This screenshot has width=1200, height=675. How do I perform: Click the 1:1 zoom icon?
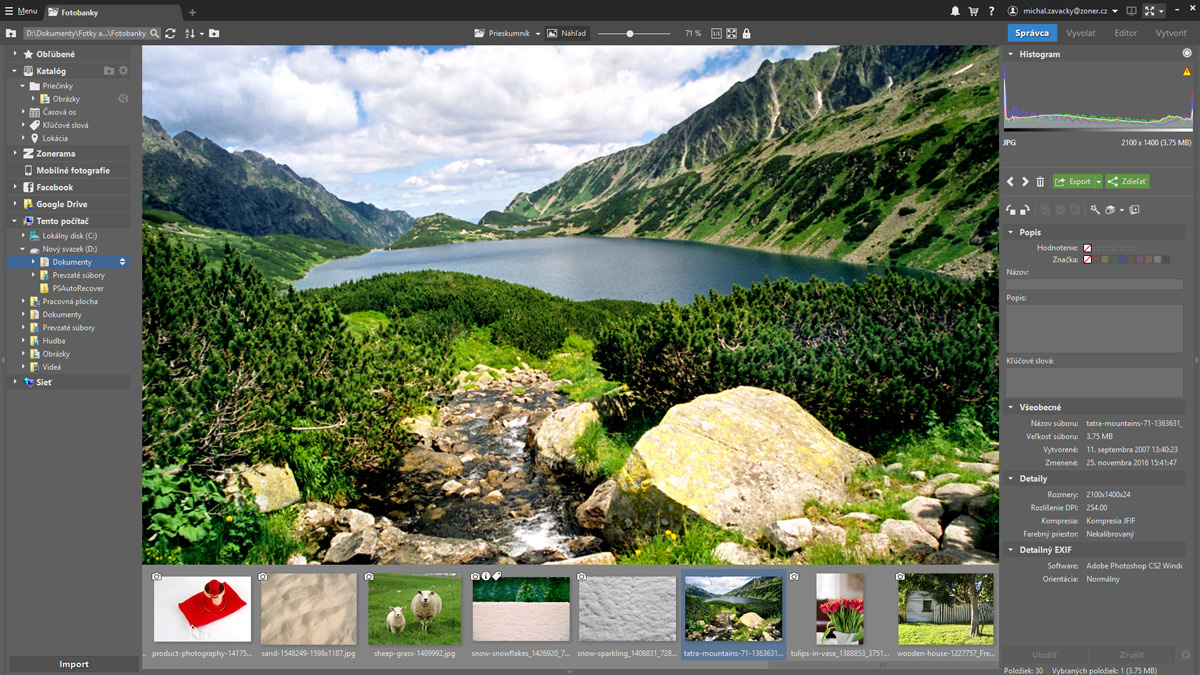click(716, 33)
